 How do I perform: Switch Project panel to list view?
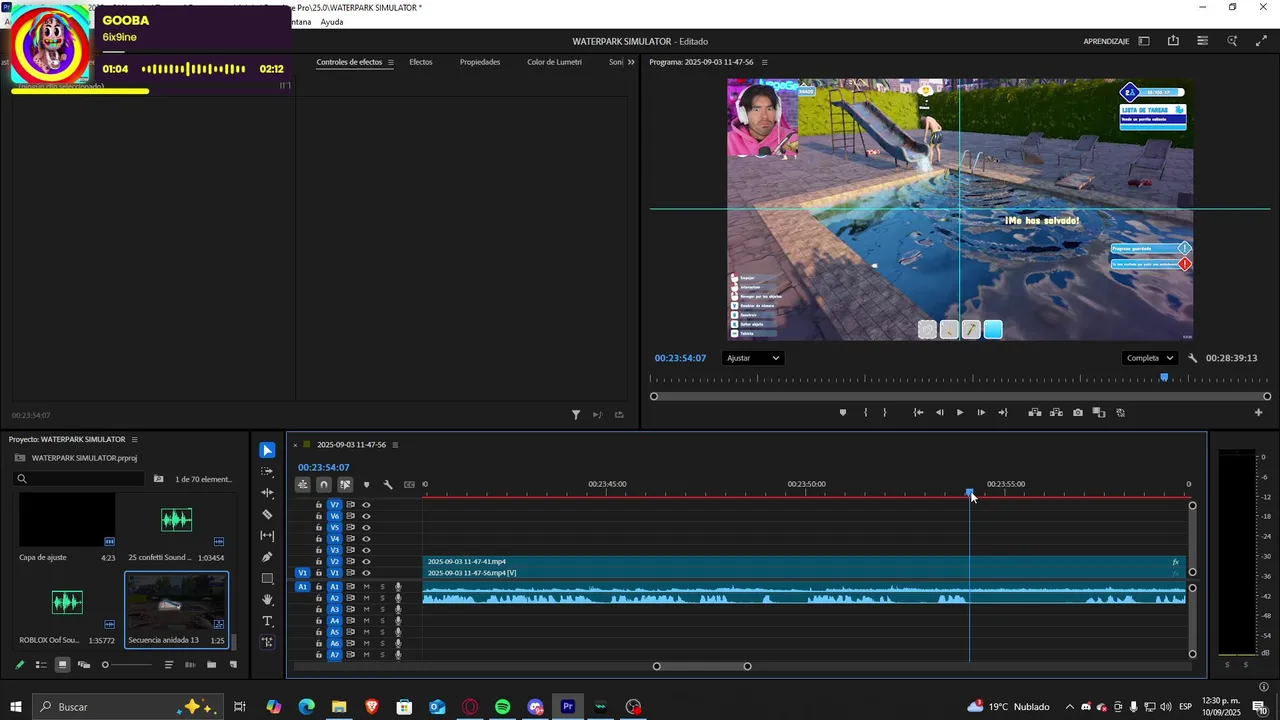41,665
